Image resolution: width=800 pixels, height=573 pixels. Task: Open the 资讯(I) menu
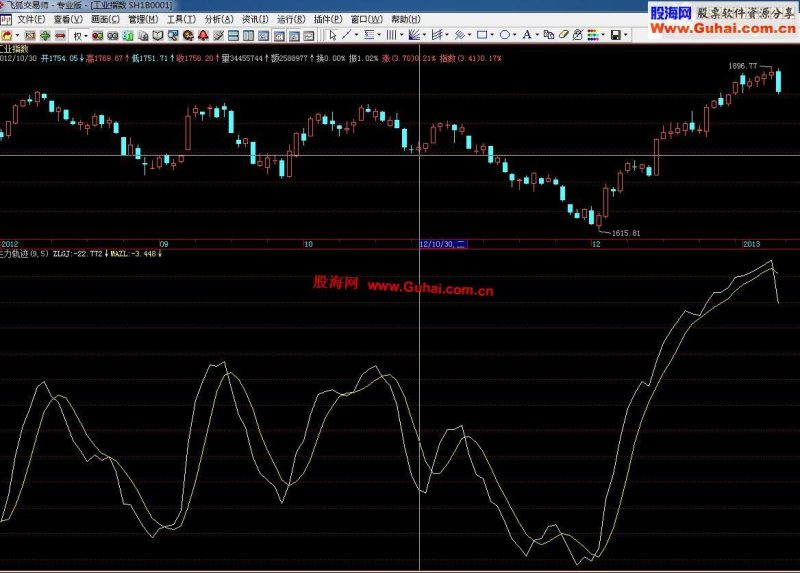click(x=255, y=19)
